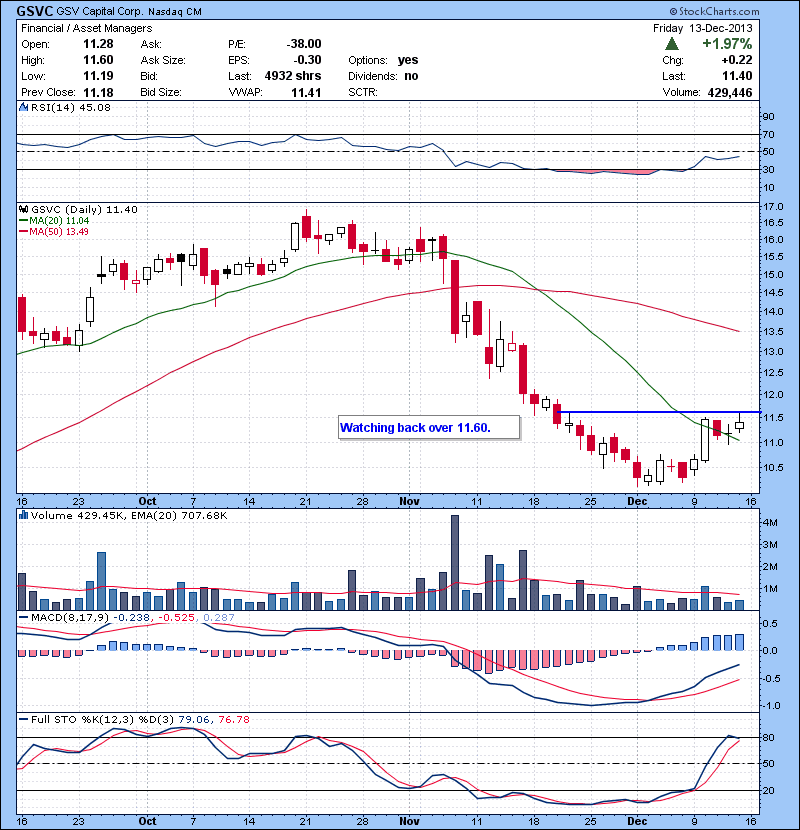Click the P/E value -38.00
Viewport: 800px width, 830px height.
tap(304, 44)
